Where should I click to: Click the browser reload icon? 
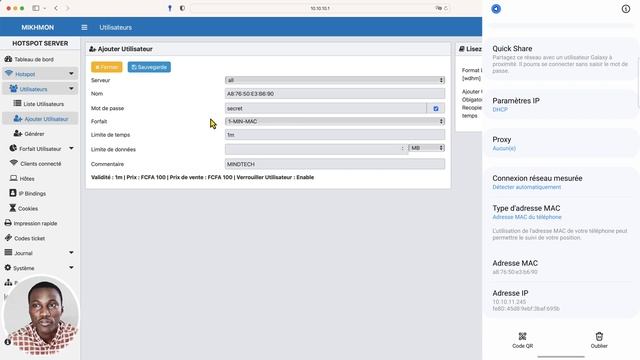point(446,8)
